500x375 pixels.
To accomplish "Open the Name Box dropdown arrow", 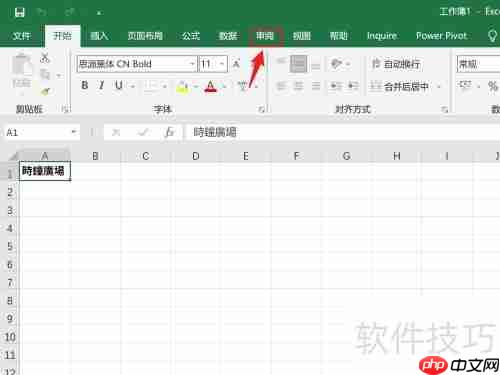I will (74, 132).
